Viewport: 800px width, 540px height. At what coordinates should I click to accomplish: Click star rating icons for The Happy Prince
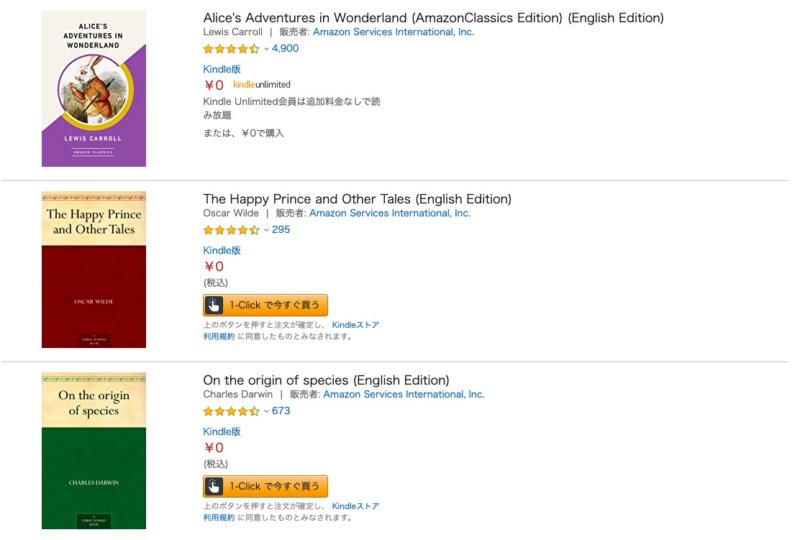point(231,230)
